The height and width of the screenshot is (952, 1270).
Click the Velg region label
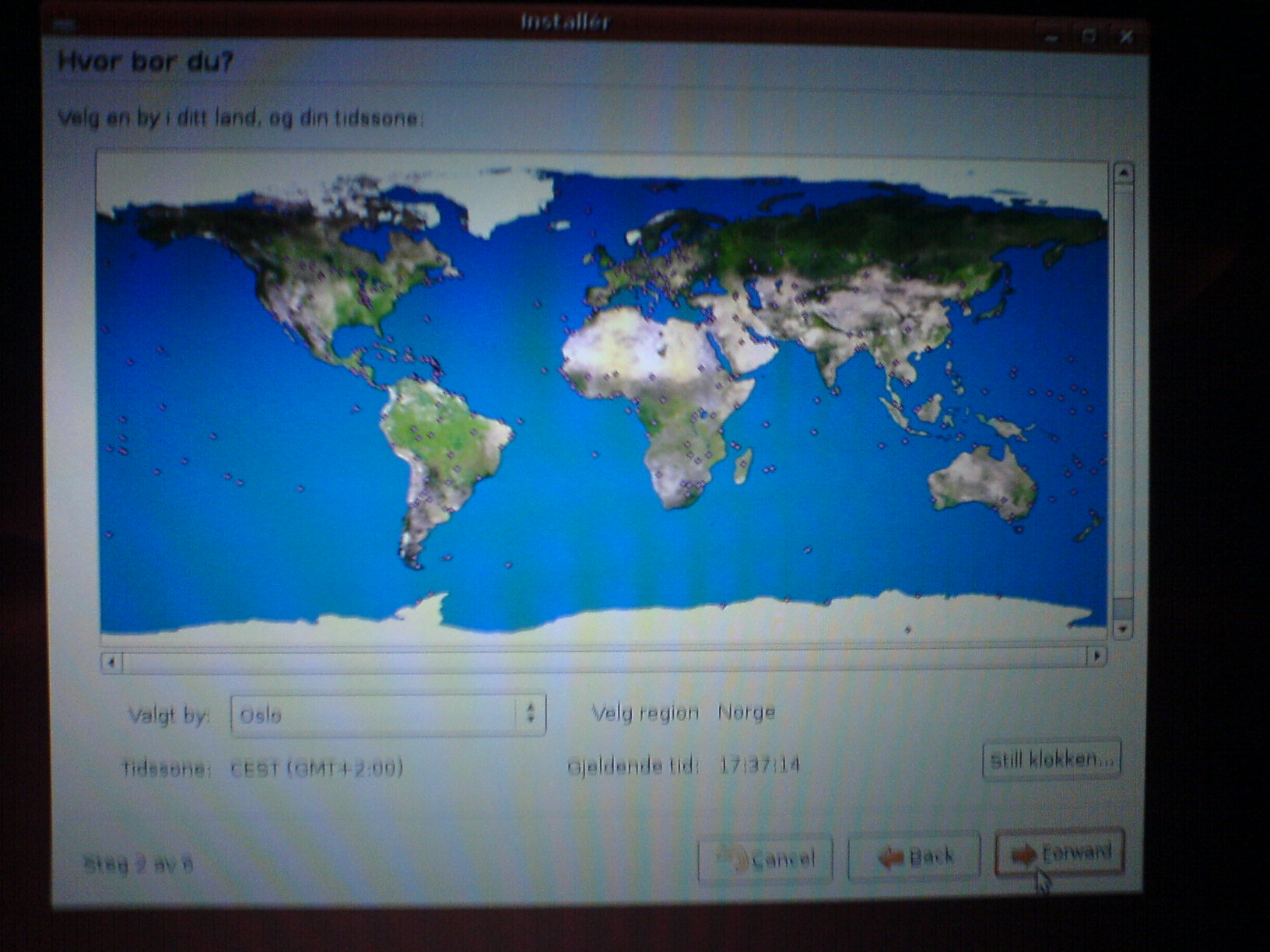[645, 712]
